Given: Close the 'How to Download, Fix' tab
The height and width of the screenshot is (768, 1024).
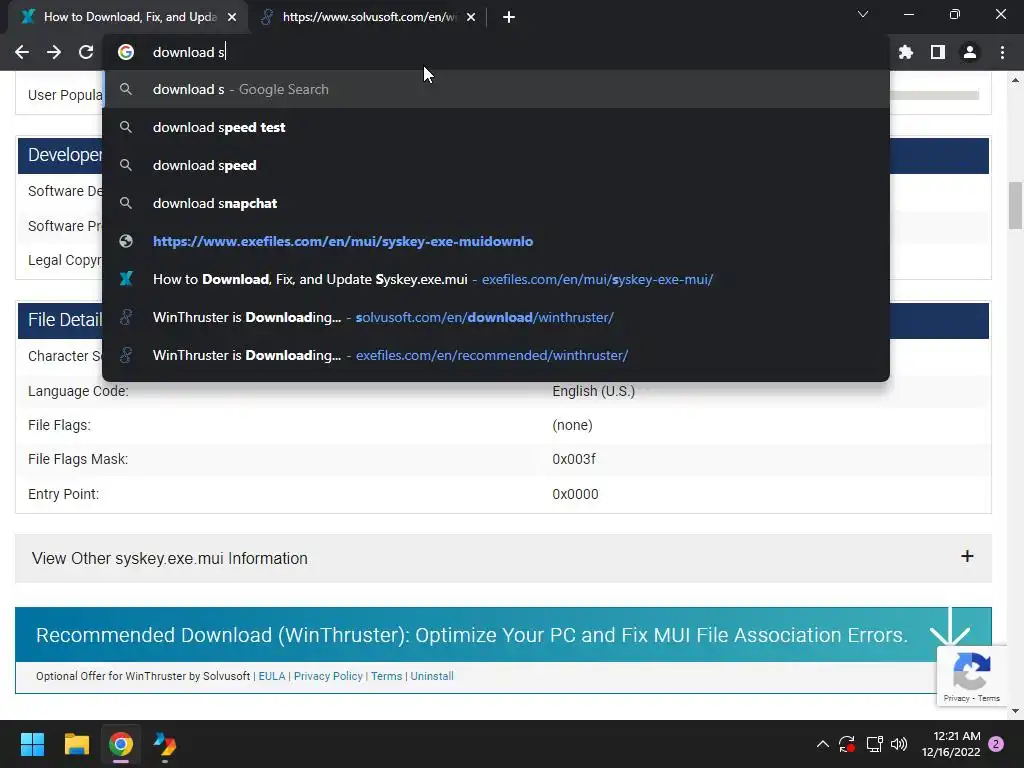Looking at the screenshot, I should click(232, 17).
